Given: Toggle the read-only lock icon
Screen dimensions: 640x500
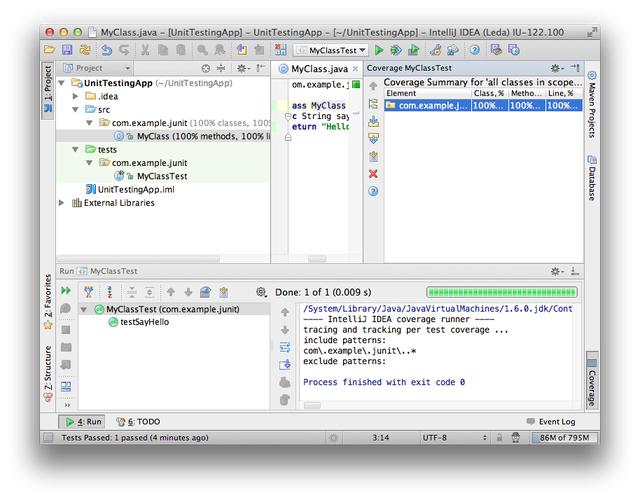Looking at the screenshot, I should pos(499,438).
